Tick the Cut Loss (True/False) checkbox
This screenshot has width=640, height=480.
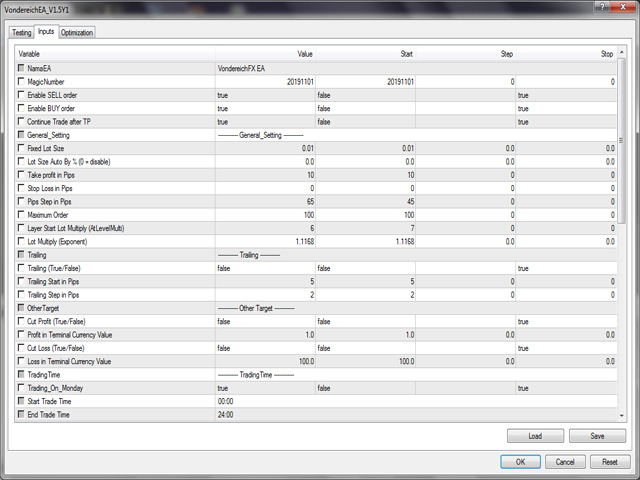21,348
